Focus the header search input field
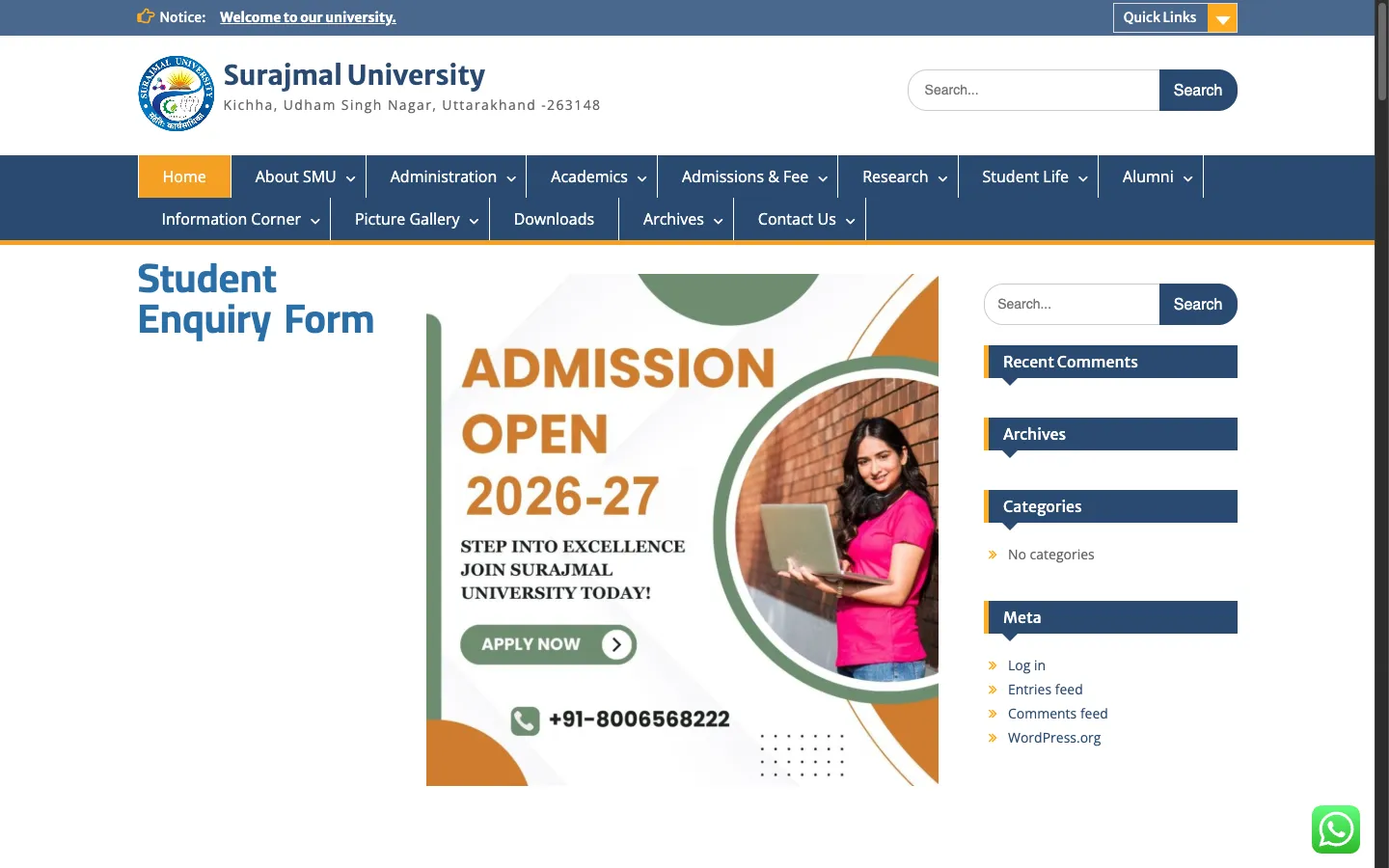This screenshot has height=868, width=1389. [x=1034, y=90]
